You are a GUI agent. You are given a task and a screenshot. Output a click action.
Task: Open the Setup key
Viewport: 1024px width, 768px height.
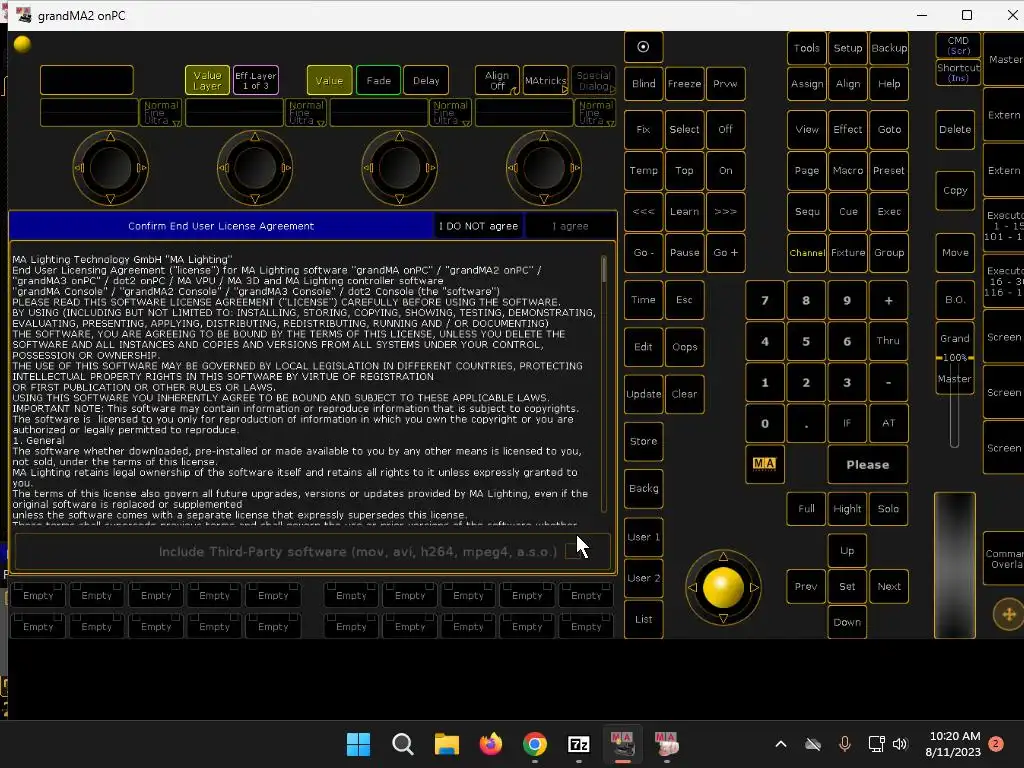click(x=848, y=48)
